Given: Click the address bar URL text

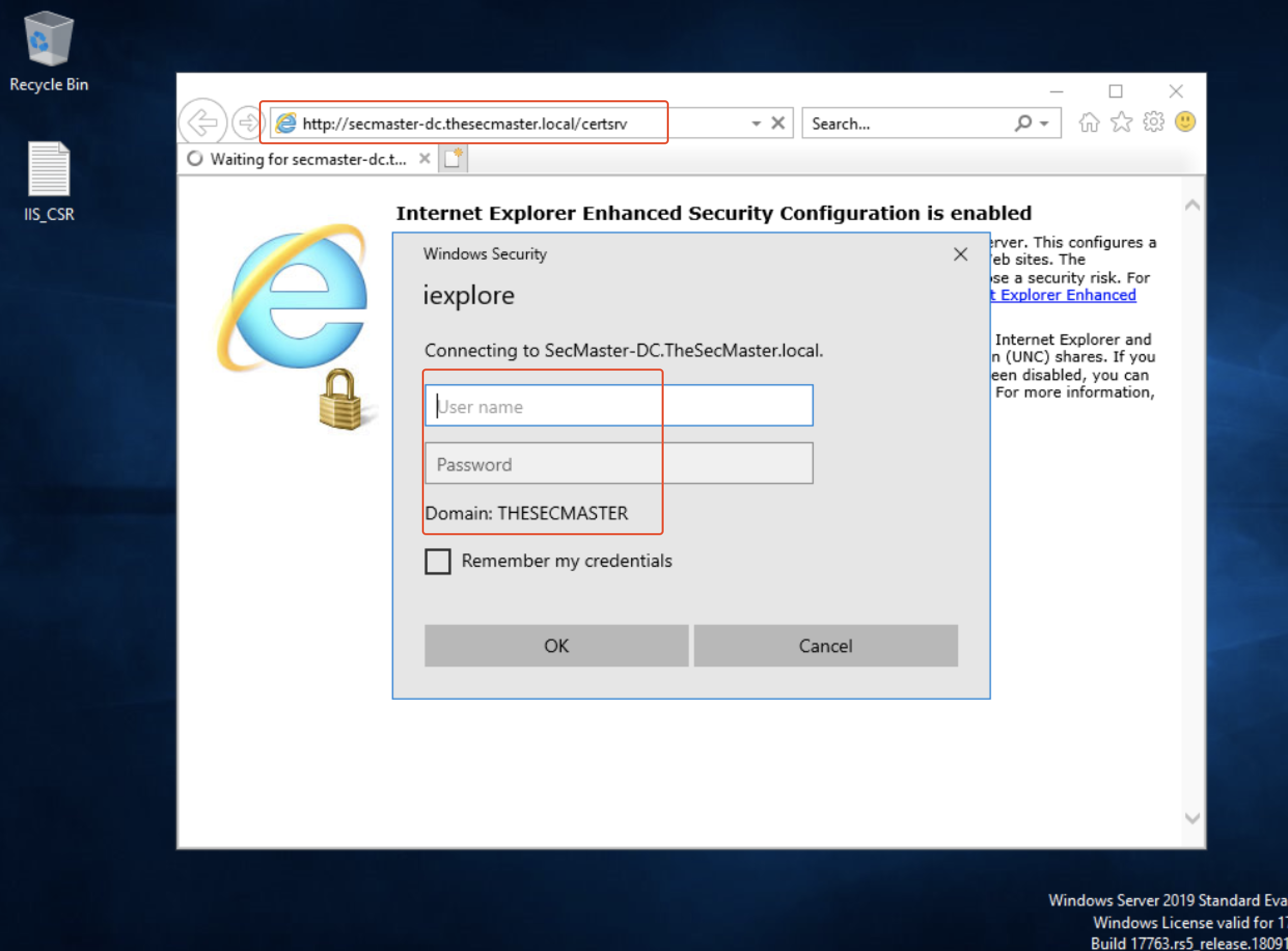Looking at the screenshot, I should point(464,124).
